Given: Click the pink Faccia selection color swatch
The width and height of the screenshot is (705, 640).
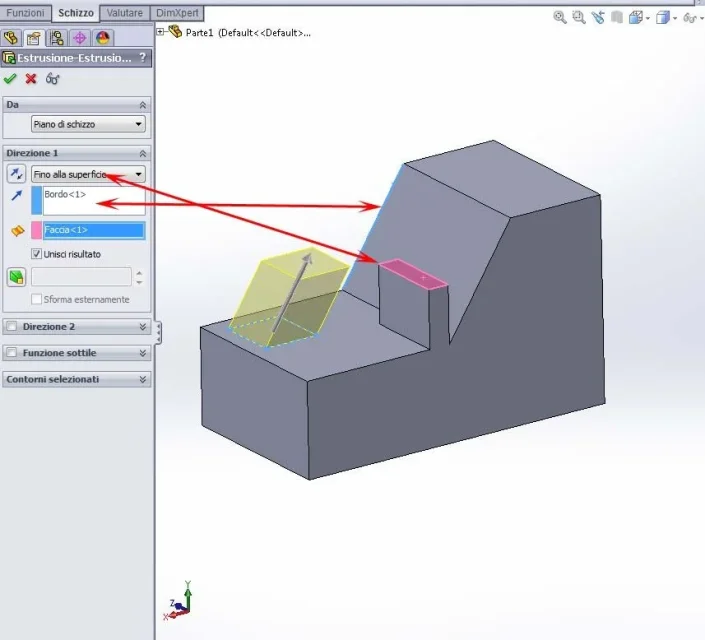Looking at the screenshot, I should click(x=36, y=230).
